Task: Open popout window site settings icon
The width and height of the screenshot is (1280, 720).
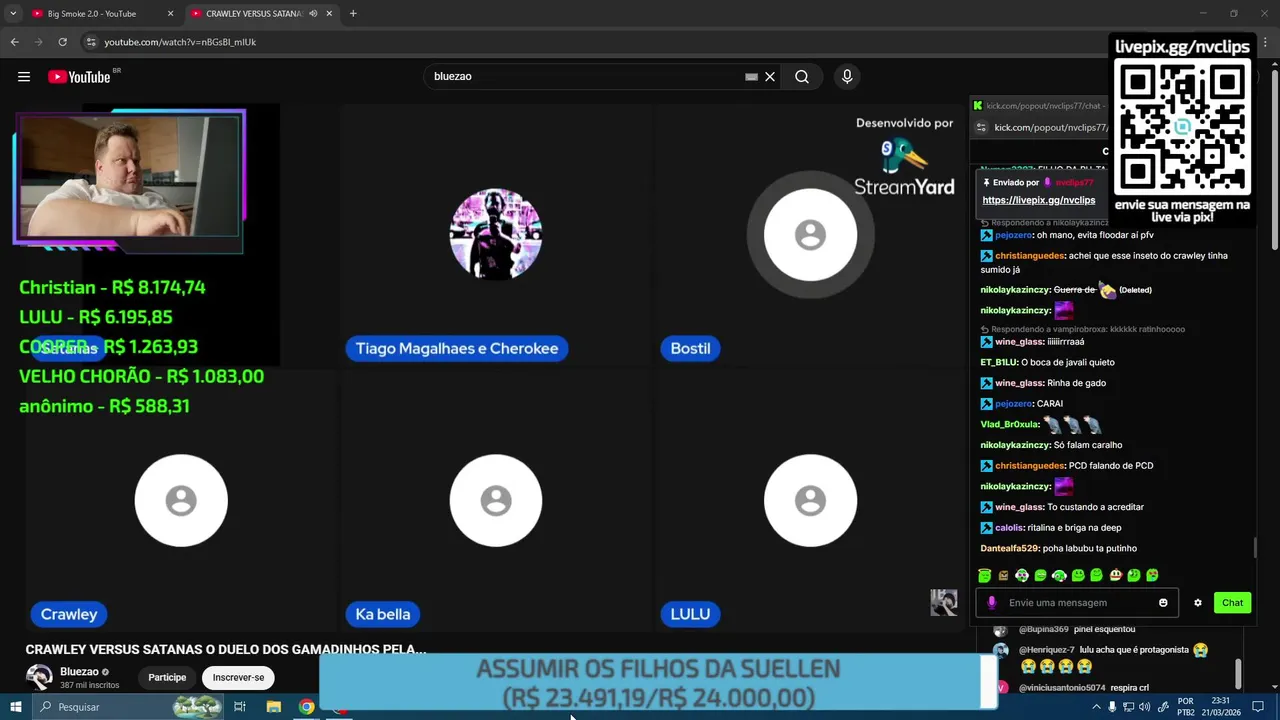Action: click(981, 128)
